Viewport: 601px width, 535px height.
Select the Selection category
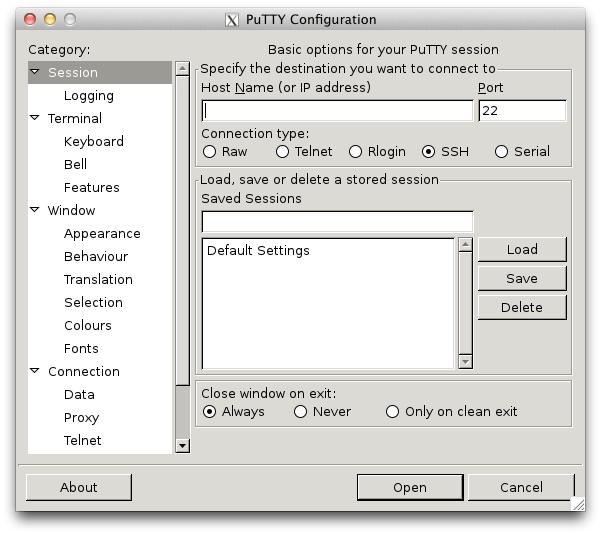[x=94, y=302]
